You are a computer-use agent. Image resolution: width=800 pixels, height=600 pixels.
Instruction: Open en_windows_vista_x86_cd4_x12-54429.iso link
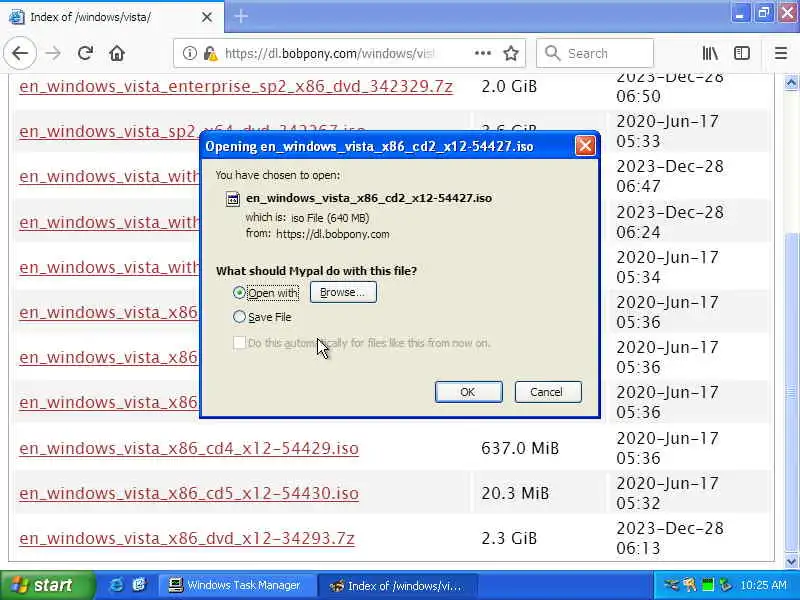189,448
